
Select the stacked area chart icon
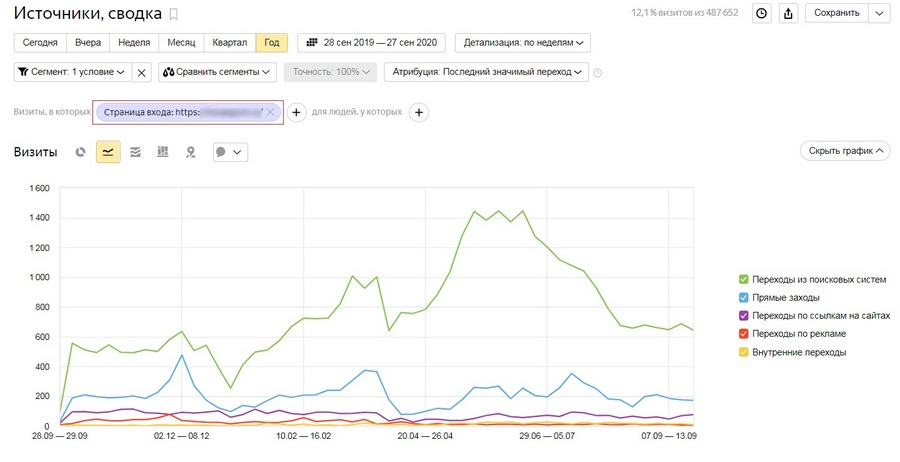tap(135, 152)
